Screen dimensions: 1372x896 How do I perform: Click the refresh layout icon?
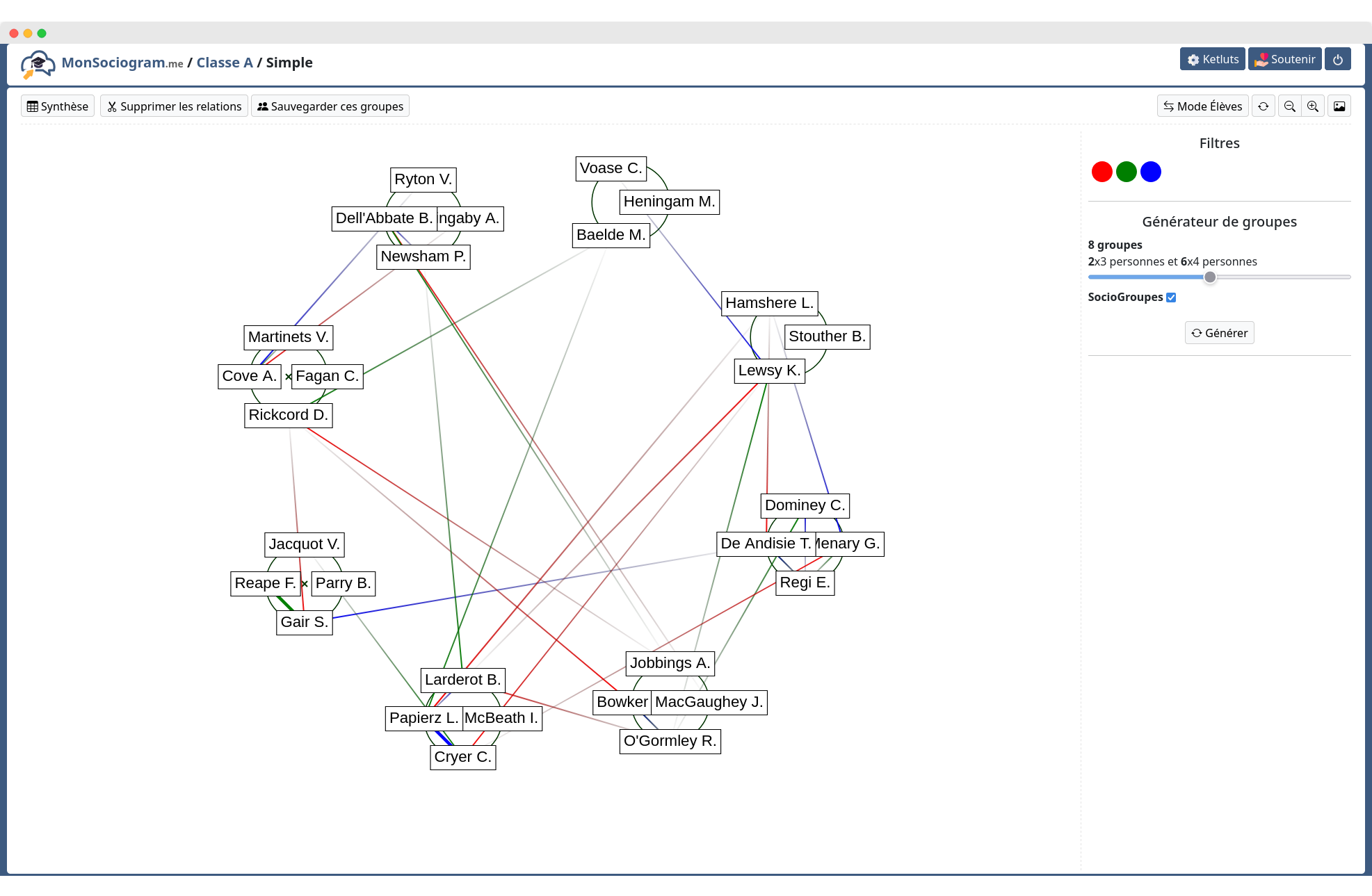click(1264, 106)
